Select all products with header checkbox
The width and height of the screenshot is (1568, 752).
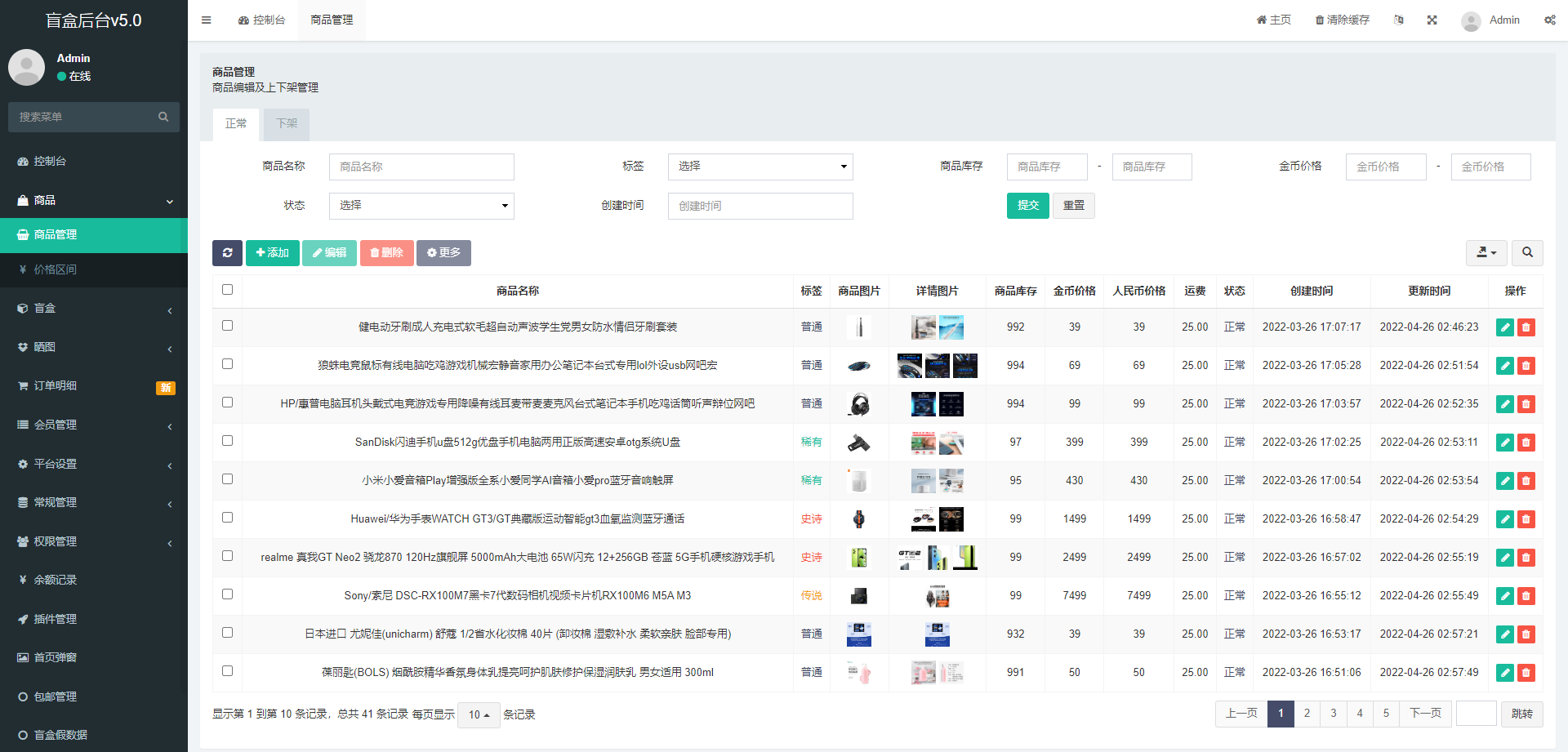click(227, 289)
